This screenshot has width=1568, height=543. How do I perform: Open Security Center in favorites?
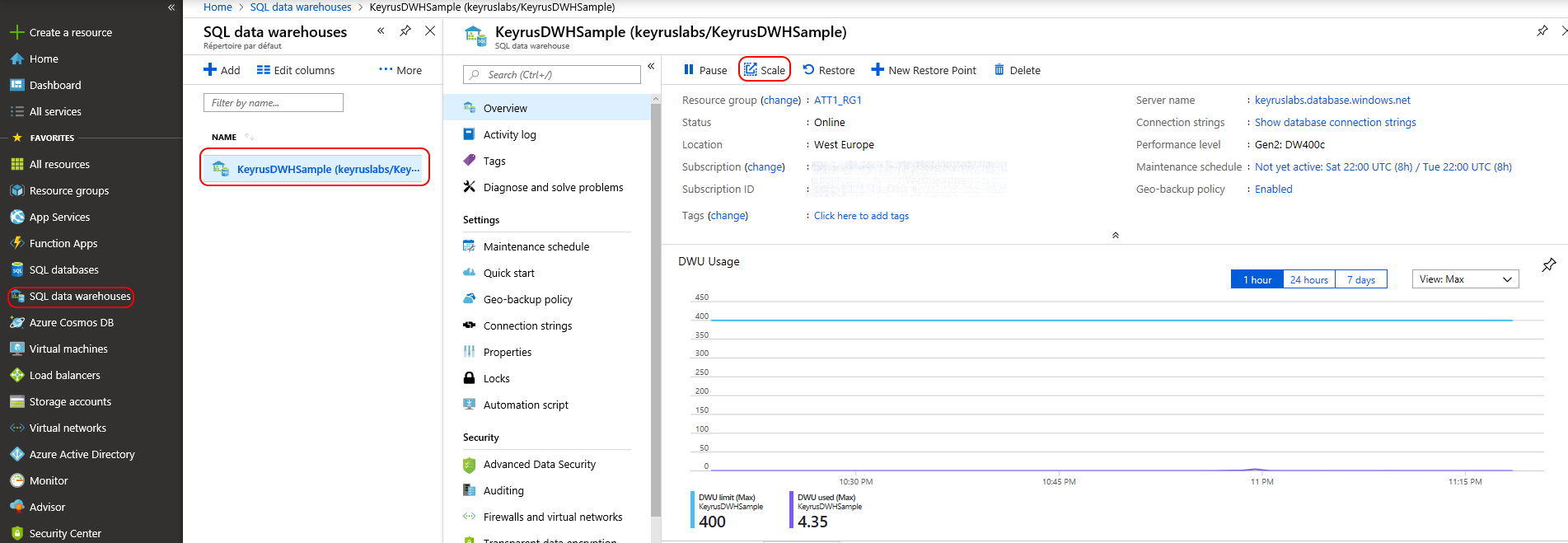65,533
